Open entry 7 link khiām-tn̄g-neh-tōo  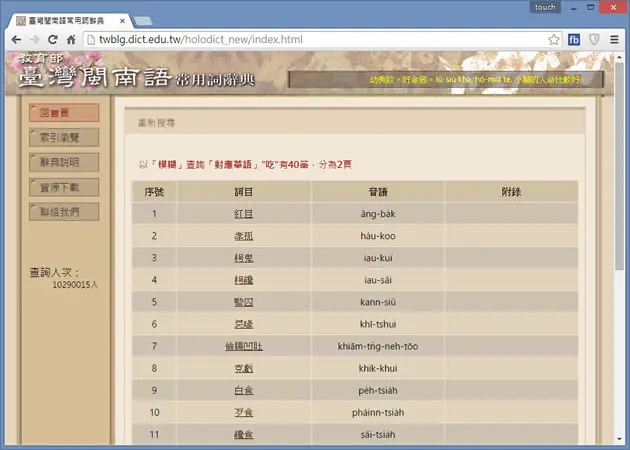tap(243, 346)
